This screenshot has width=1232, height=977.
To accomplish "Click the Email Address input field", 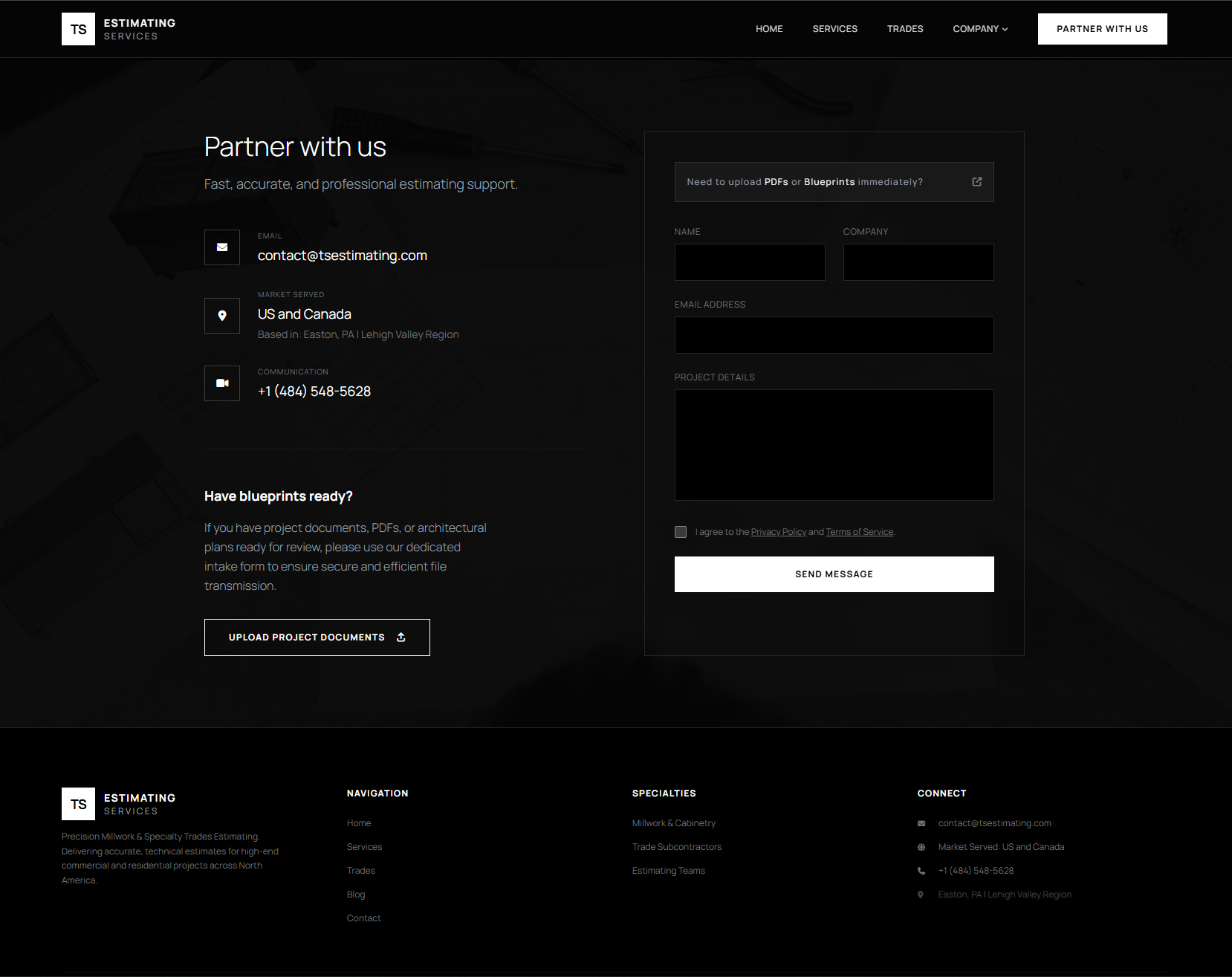I will [834, 335].
